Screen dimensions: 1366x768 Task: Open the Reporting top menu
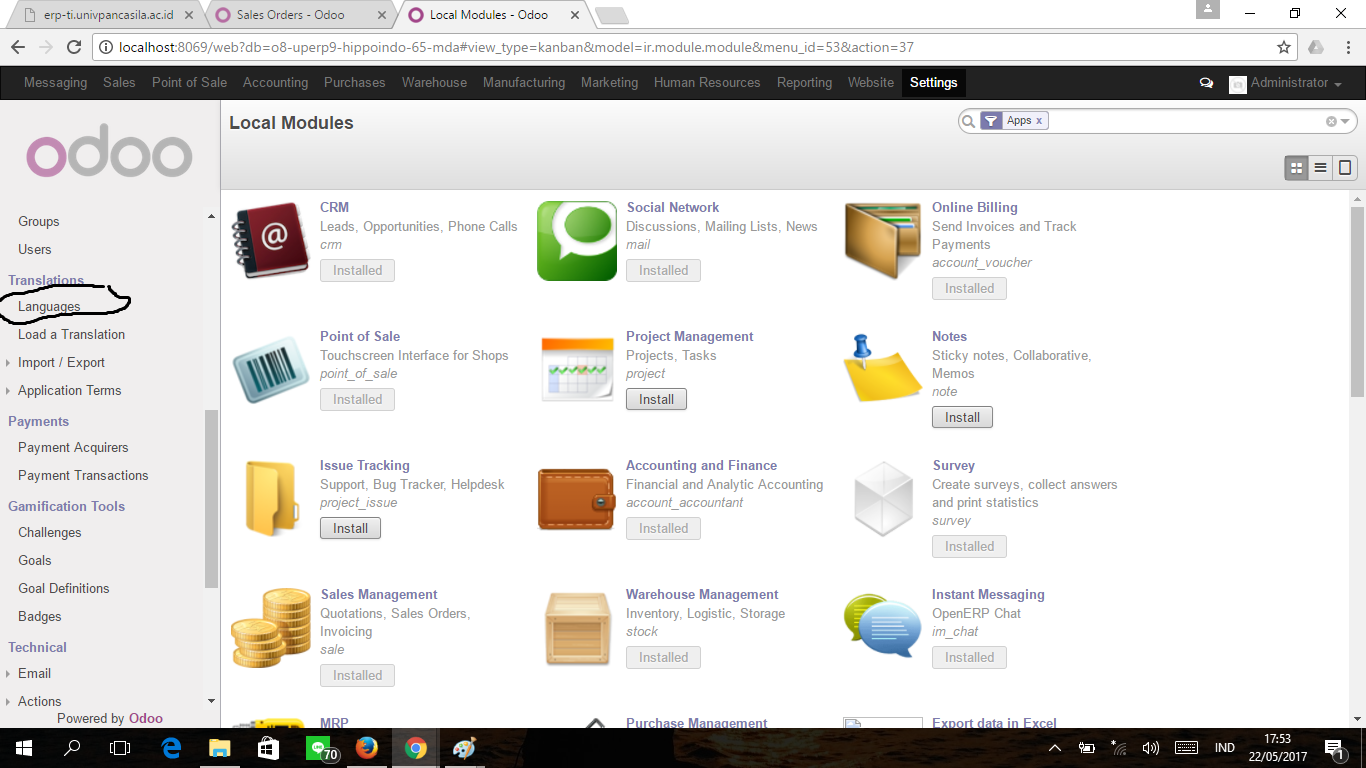804,83
